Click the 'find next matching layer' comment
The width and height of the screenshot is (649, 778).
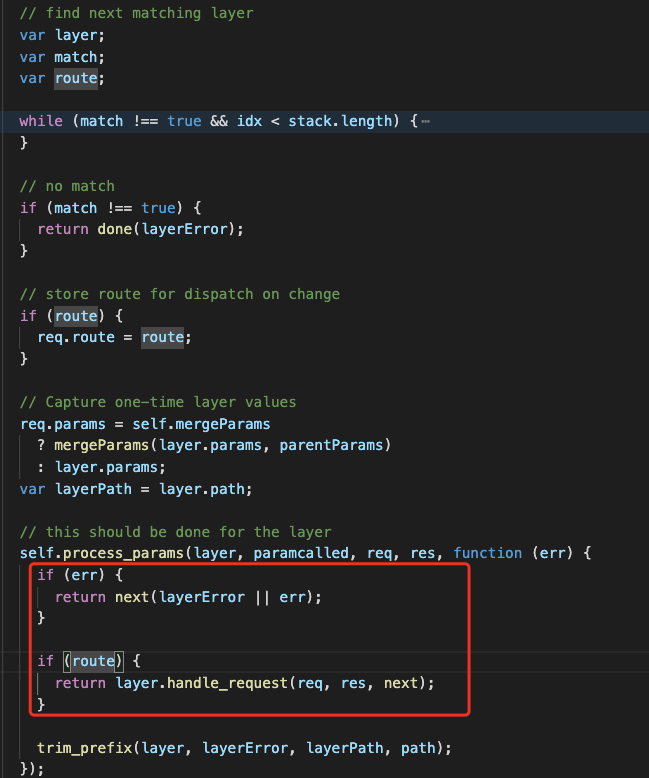pyautogui.click(x=136, y=13)
